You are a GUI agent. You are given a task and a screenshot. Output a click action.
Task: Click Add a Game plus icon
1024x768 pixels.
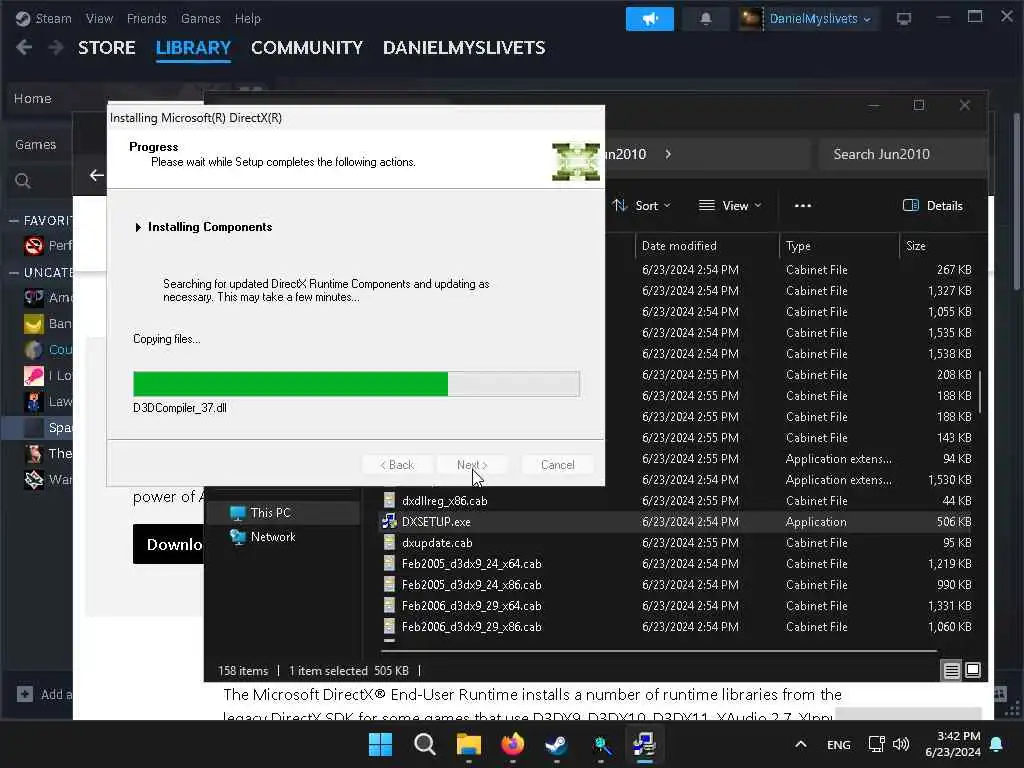25,694
